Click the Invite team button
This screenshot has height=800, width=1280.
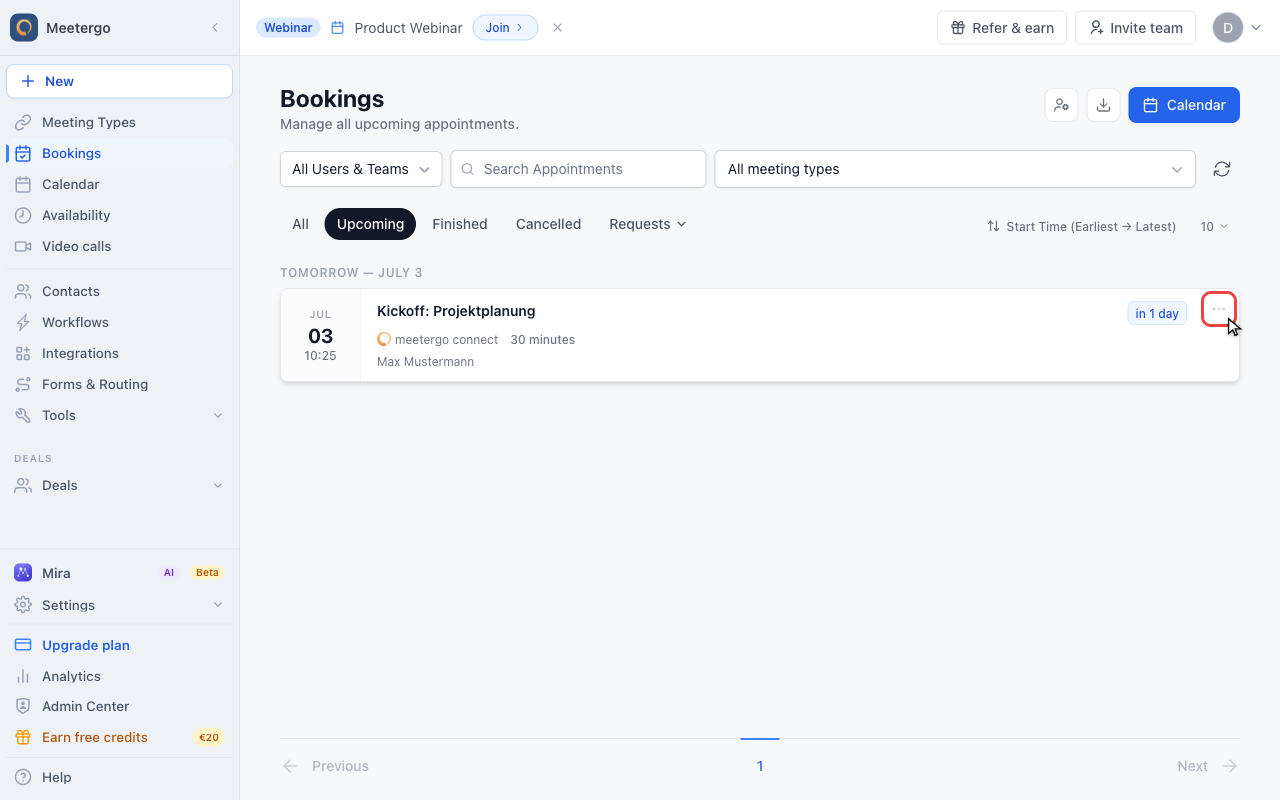pyautogui.click(x=1136, y=28)
